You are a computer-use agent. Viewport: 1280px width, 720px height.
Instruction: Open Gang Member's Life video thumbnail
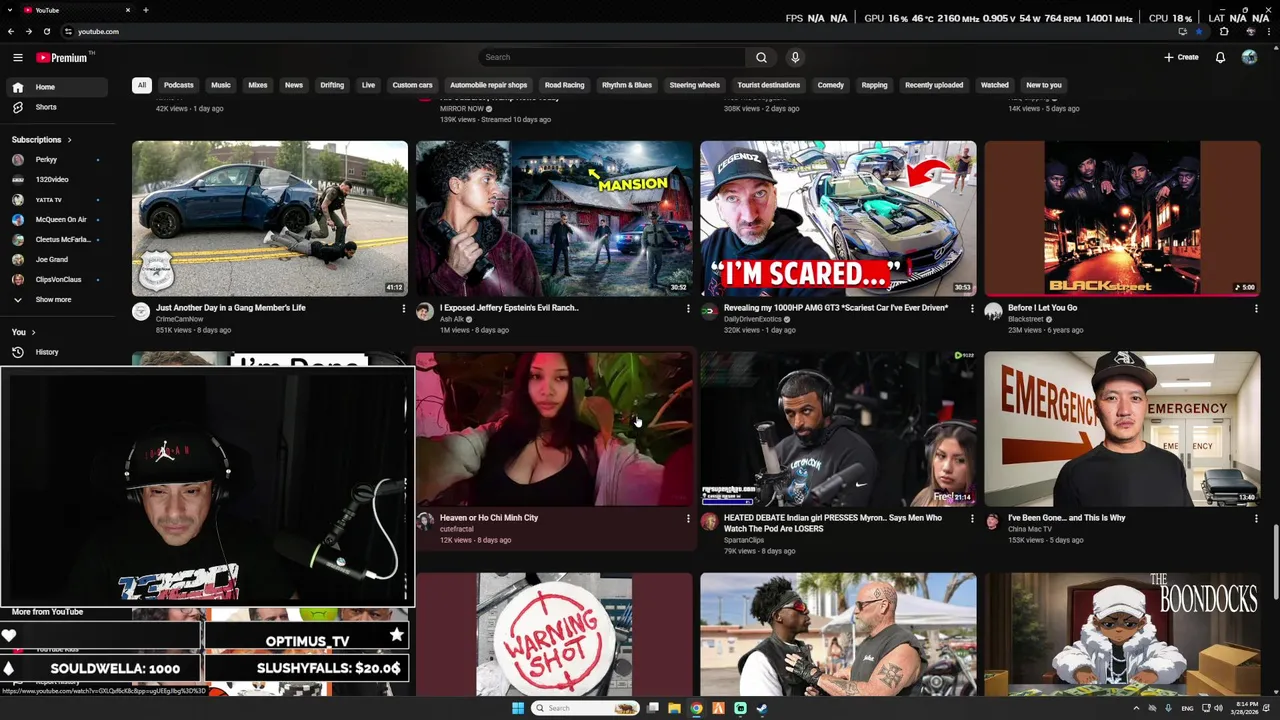[270, 218]
